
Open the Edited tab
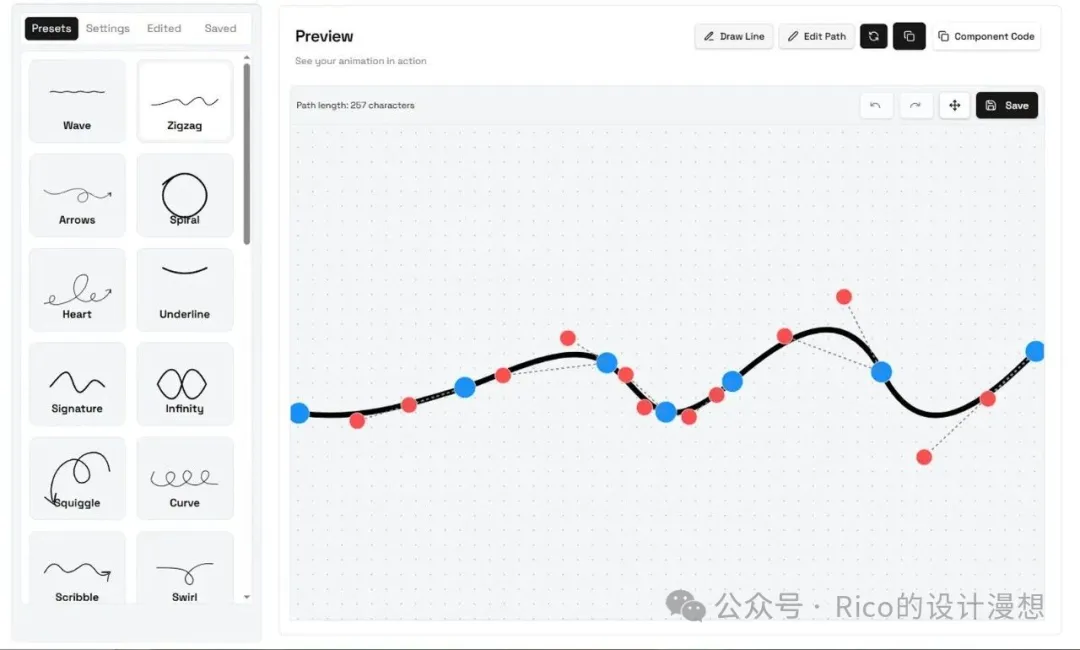coord(164,28)
